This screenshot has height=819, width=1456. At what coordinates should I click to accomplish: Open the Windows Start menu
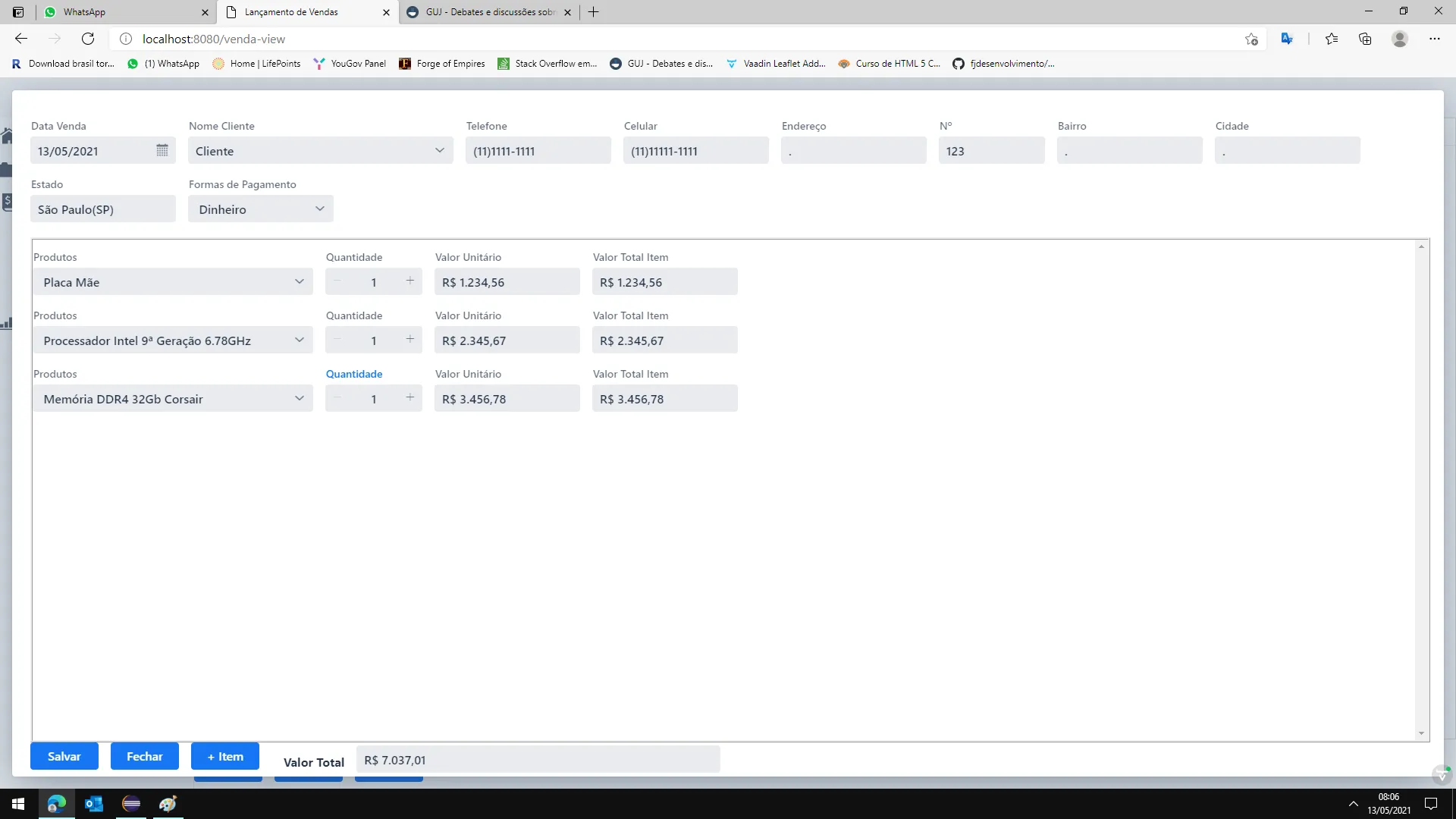[18, 804]
